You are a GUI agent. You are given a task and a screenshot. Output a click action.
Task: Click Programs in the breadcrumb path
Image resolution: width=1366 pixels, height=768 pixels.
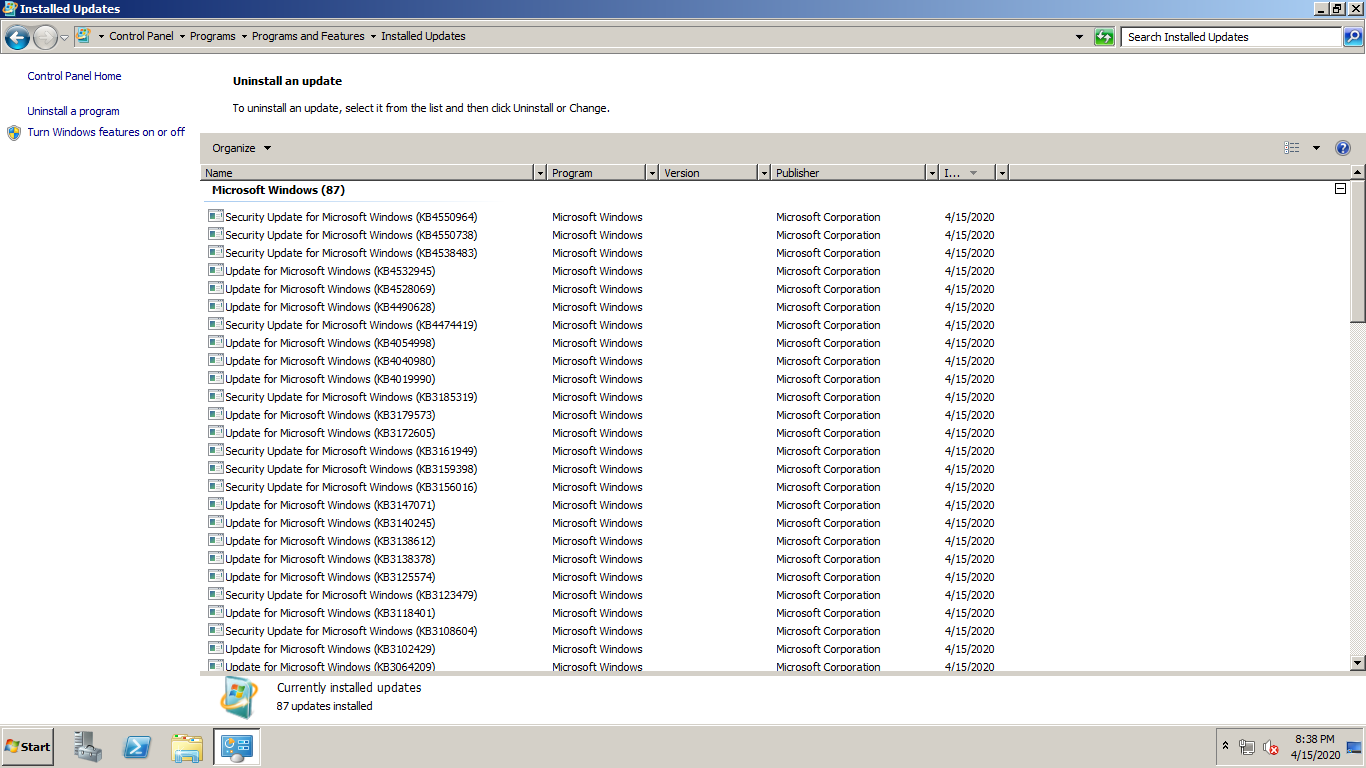(213, 36)
